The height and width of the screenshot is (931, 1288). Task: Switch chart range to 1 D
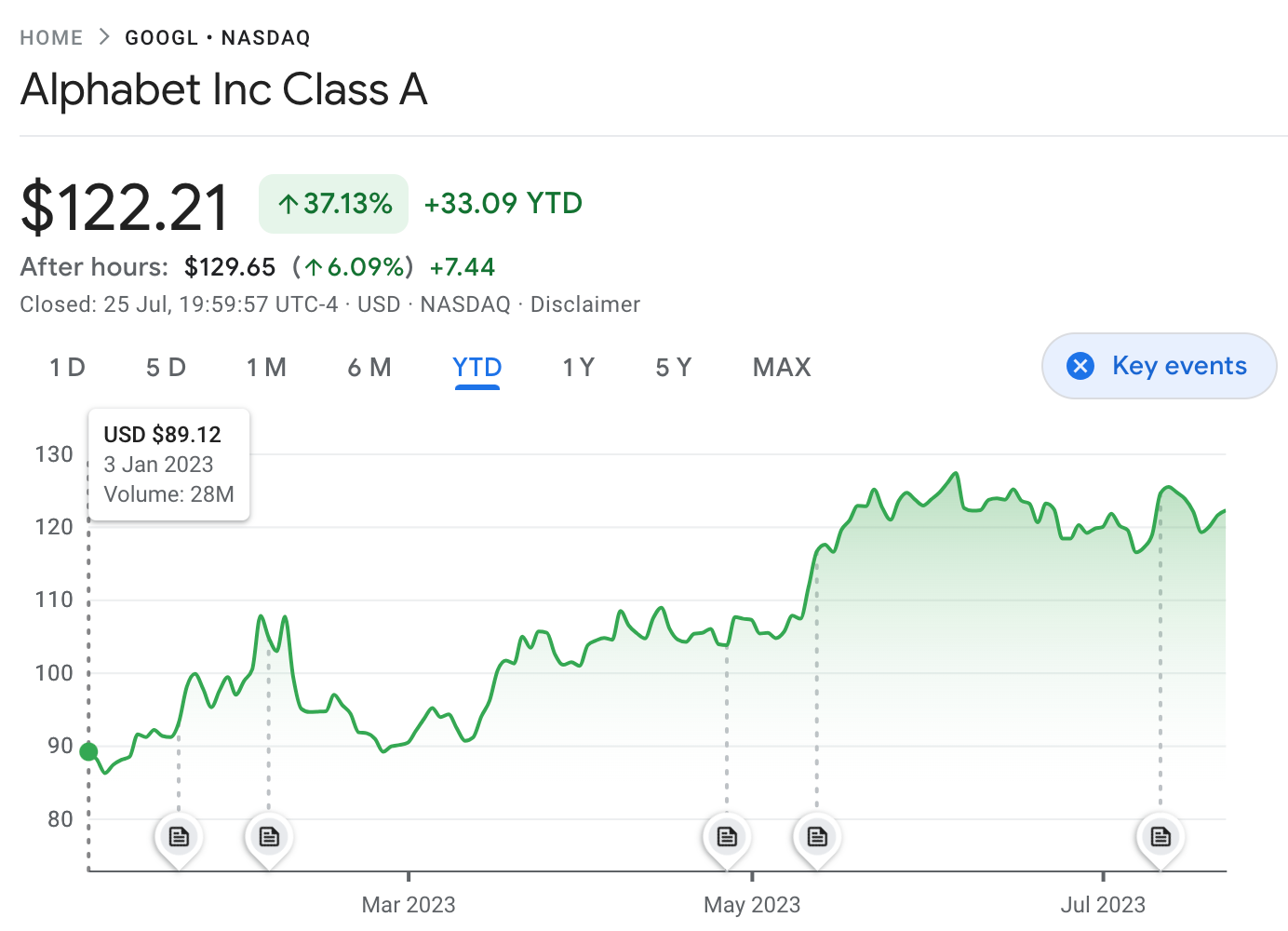tap(67, 368)
